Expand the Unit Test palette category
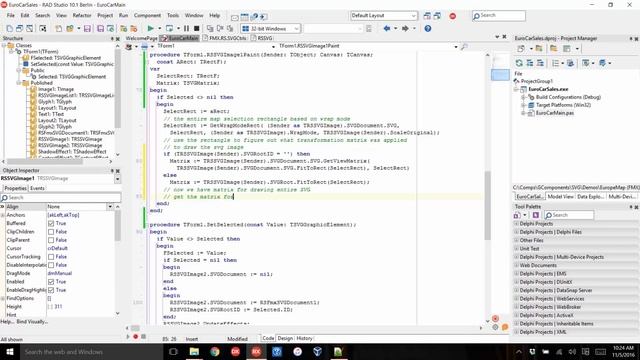Image resolution: width=640 pixels, height=360 pixels. click(516, 249)
